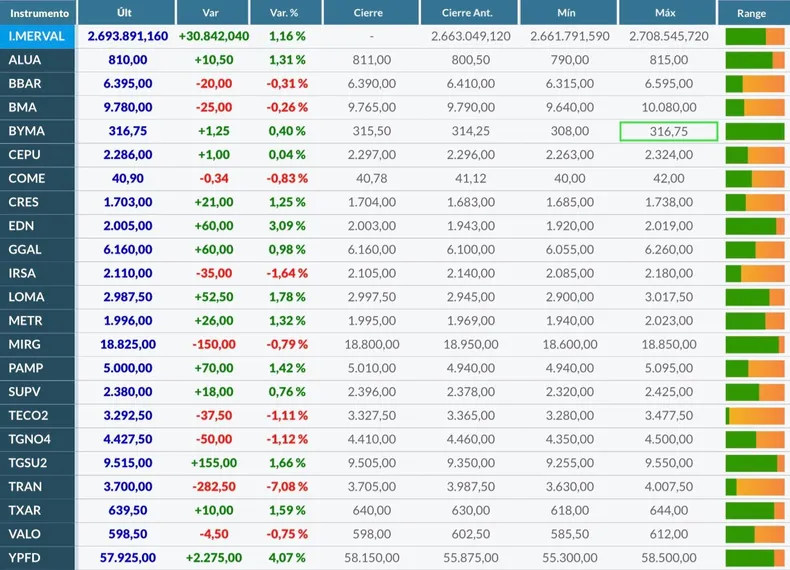This screenshot has height=570, width=790.
Task: Choose the PAMP ticker
Action: (x=25, y=368)
